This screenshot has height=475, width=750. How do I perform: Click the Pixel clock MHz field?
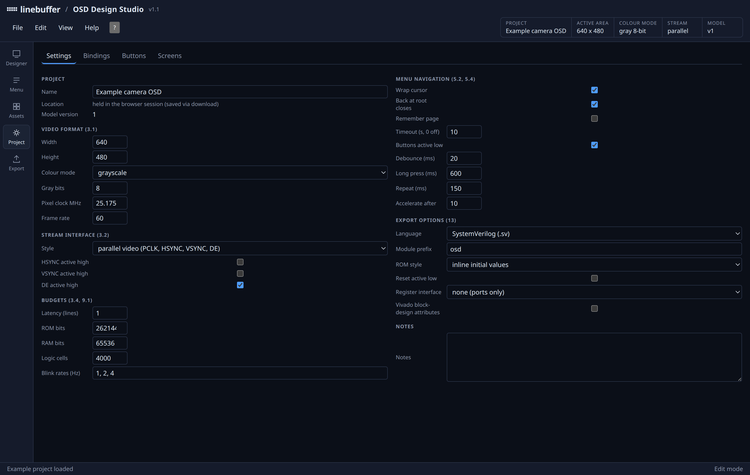tap(110, 203)
